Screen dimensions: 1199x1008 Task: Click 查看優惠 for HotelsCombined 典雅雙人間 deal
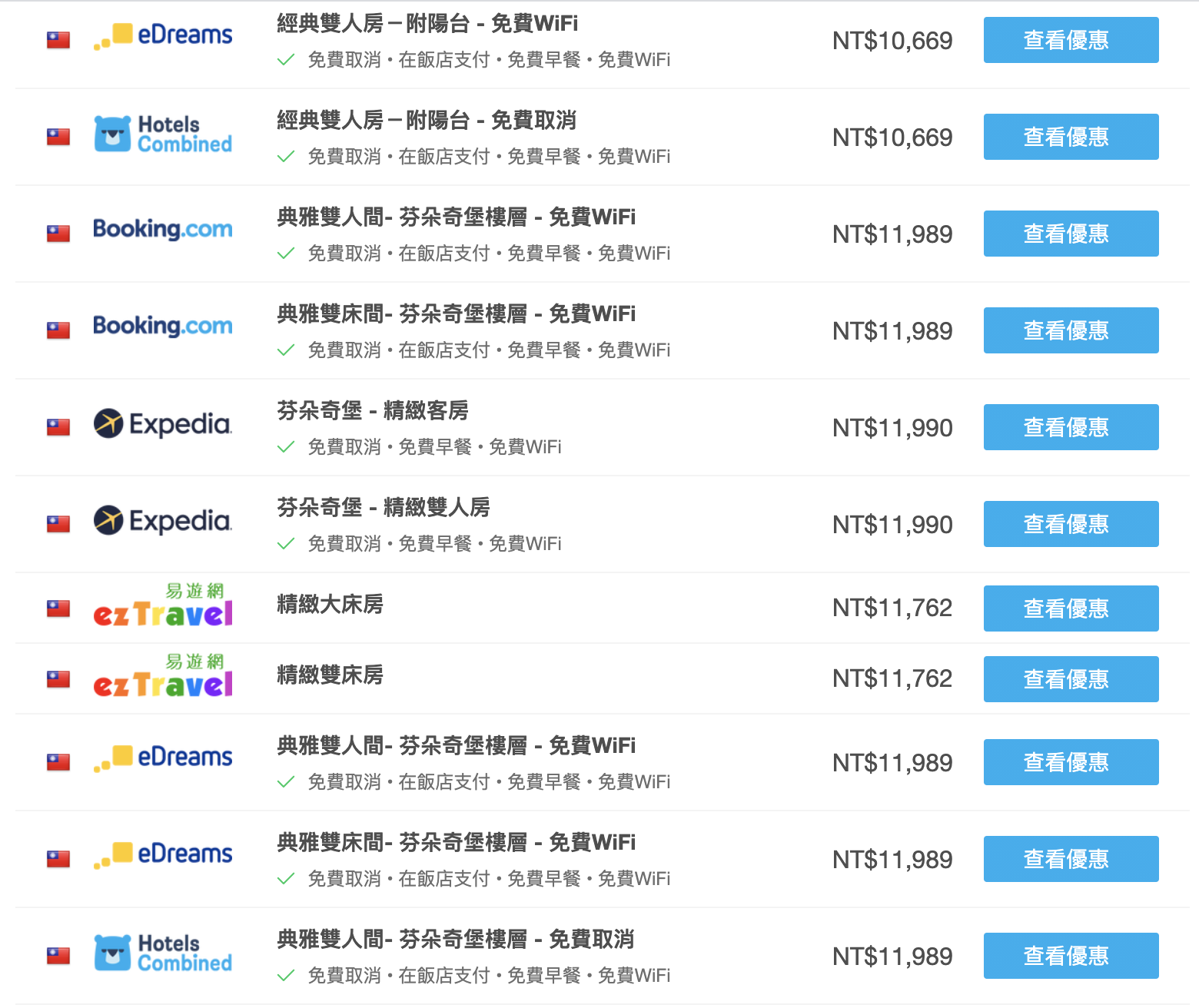1071,956
